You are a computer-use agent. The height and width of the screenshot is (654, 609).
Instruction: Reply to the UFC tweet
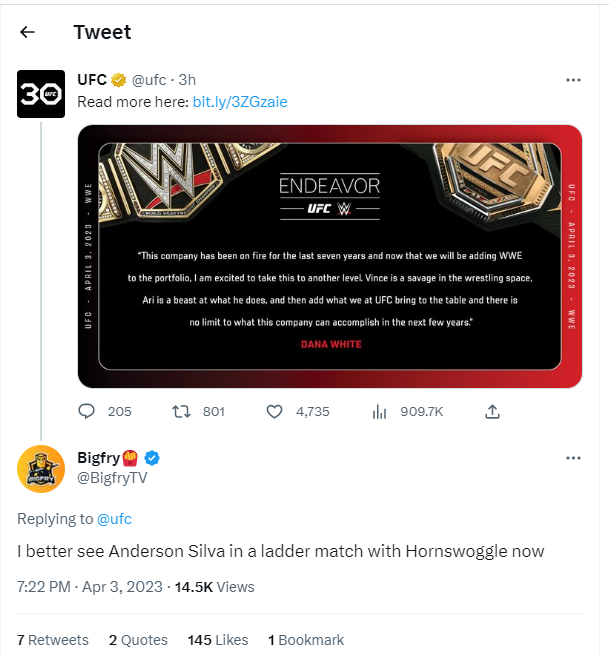coord(87,411)
